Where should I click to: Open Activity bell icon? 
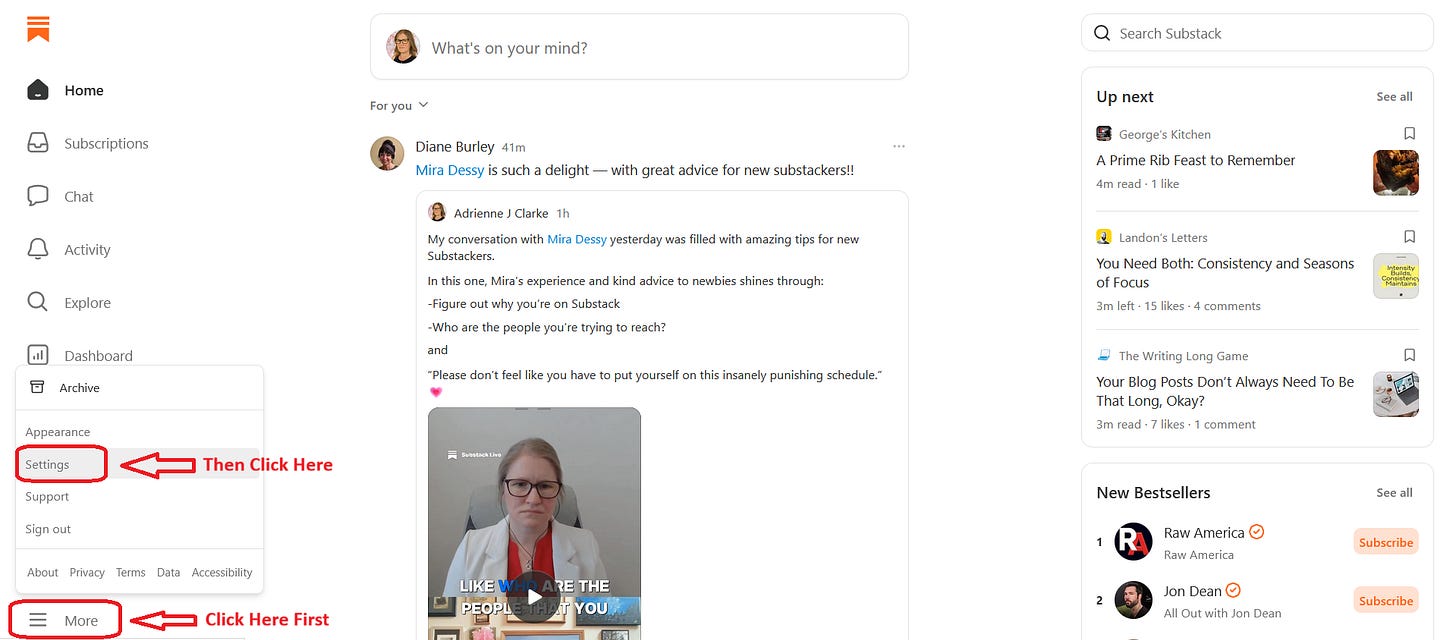(37, 249)
